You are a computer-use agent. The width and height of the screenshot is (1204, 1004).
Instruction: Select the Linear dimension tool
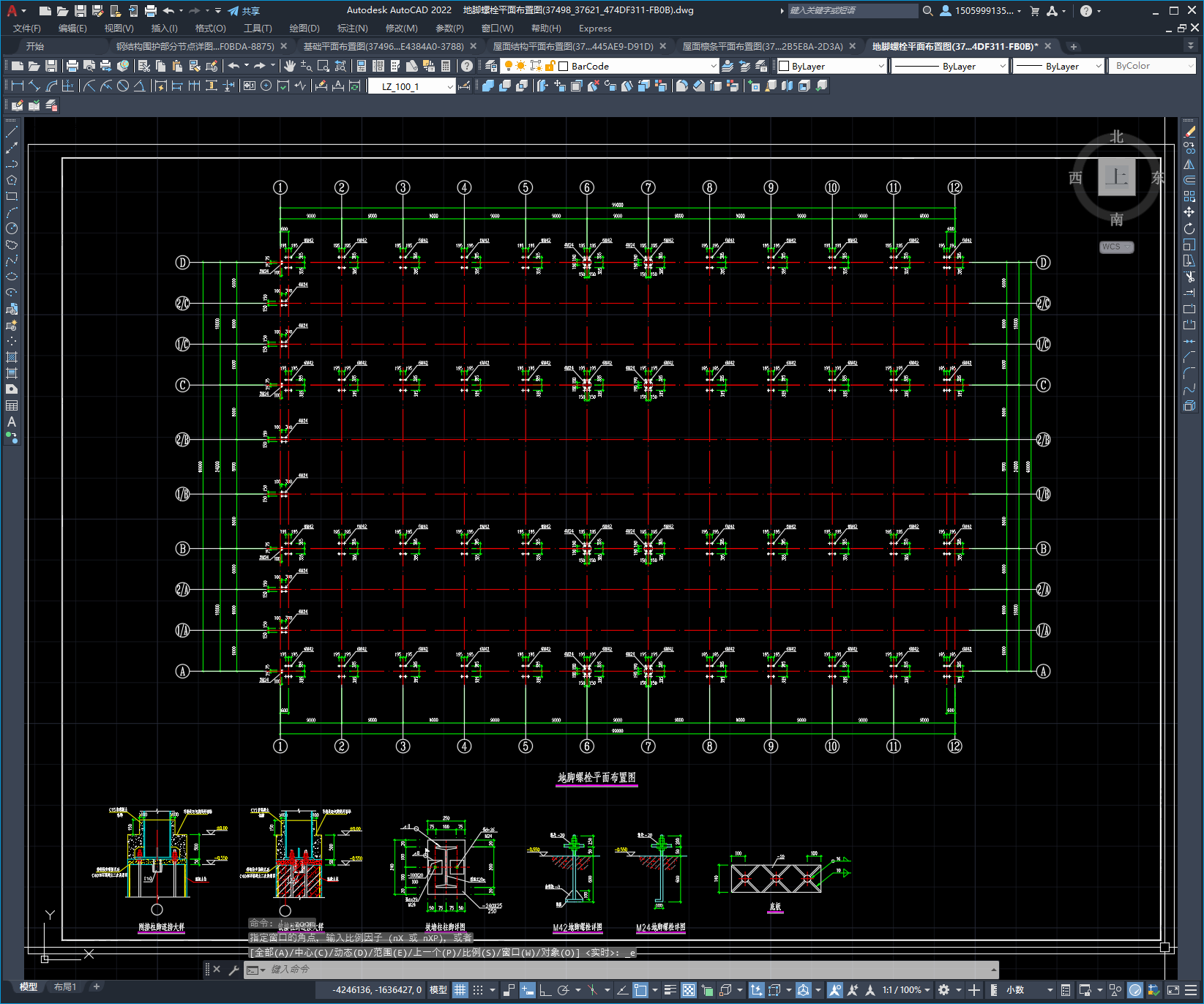(x=18, y=86)
